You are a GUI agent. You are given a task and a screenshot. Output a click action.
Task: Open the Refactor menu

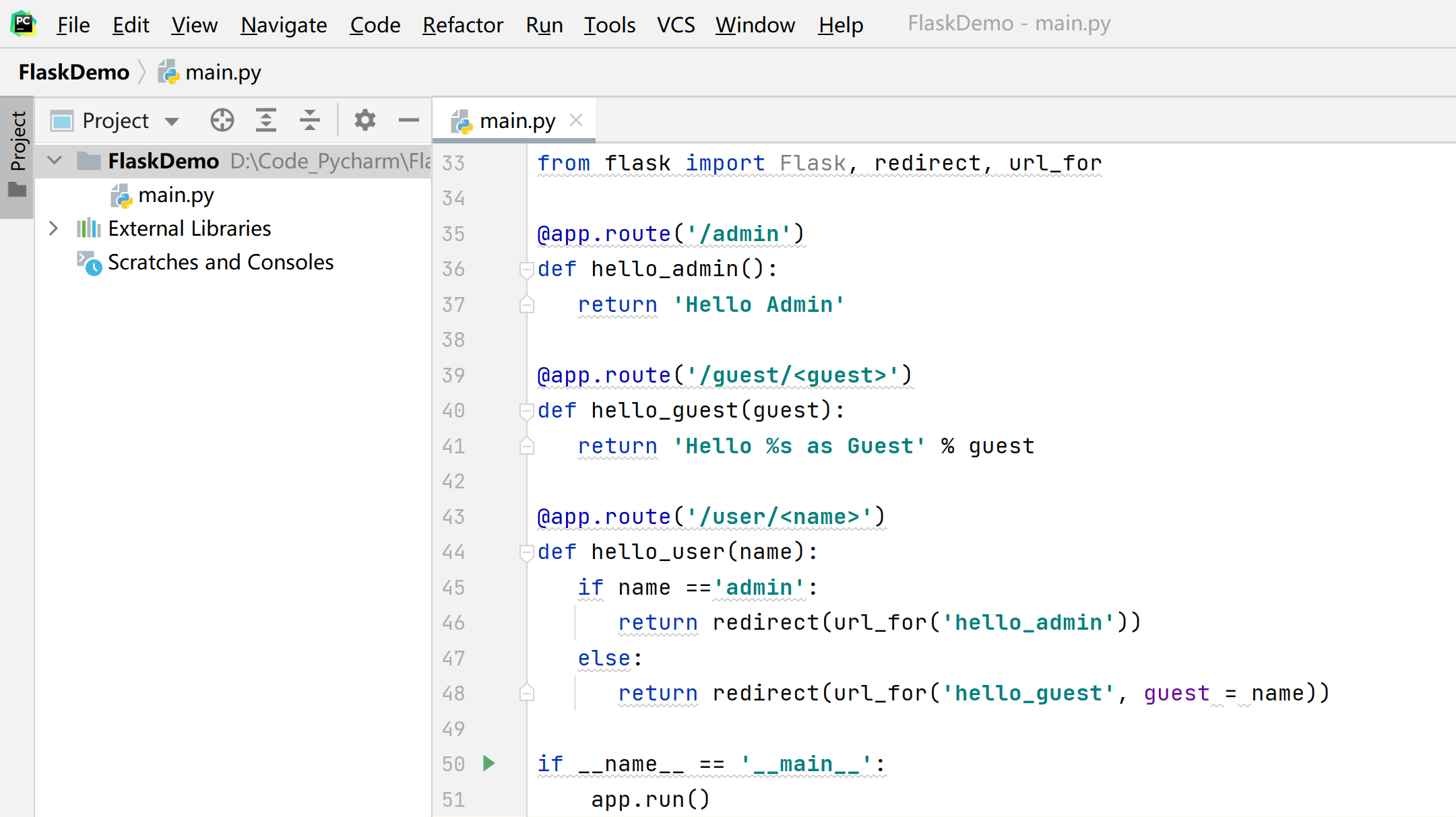click(x=462, y=25)
